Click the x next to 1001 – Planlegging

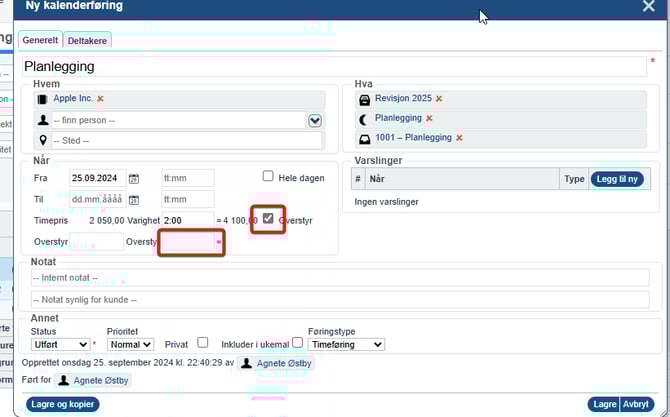tap(458, 137)
